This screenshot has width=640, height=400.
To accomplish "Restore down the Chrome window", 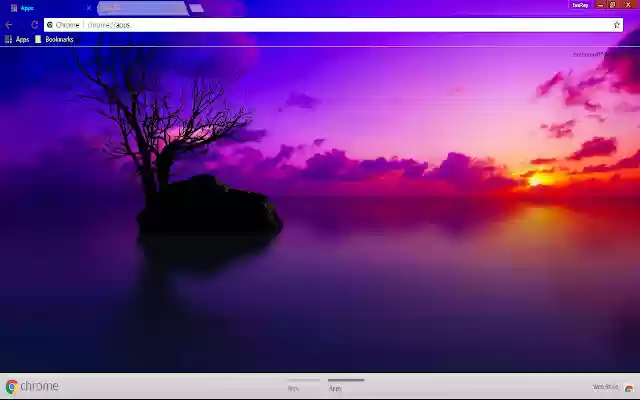I will [613, 5].
